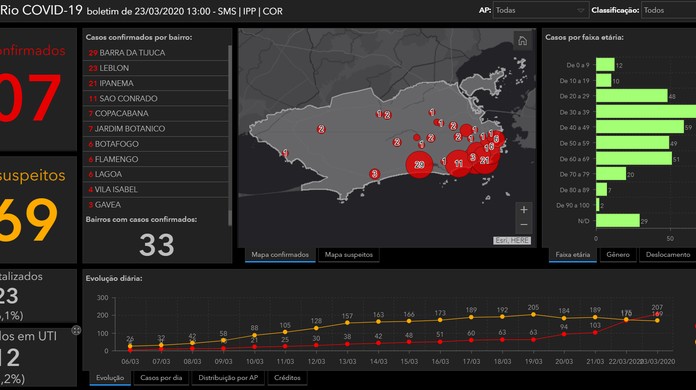Click the Esri, HERE attribution link
This screenshot has height=390, width=696.
click(512, 240)
